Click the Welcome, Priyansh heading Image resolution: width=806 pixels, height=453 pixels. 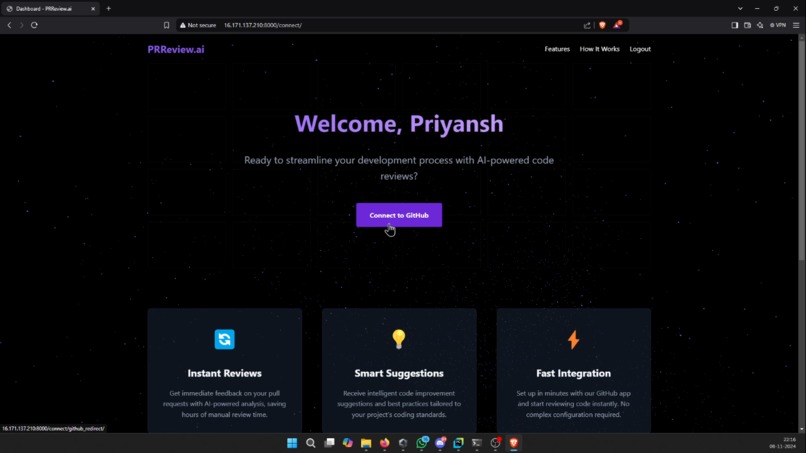point(399,124)
